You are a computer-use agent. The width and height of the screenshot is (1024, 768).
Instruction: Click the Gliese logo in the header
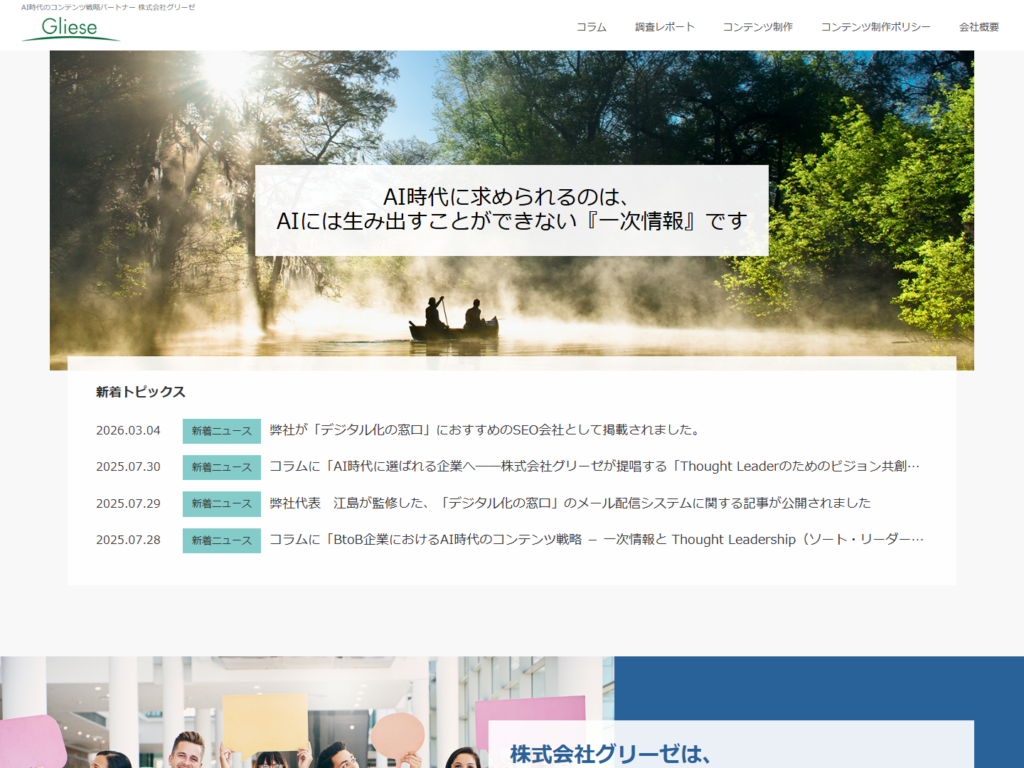coord(70,28)
